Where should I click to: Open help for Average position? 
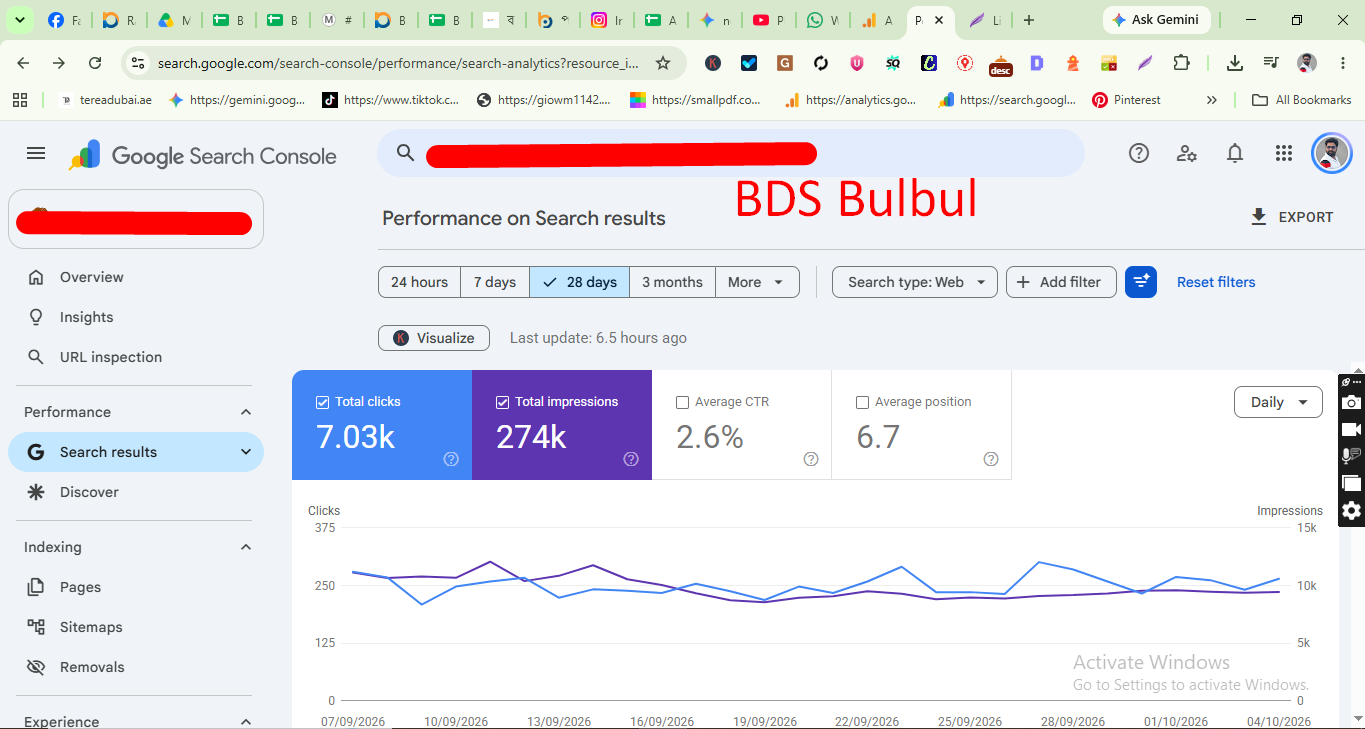point(991,459)
